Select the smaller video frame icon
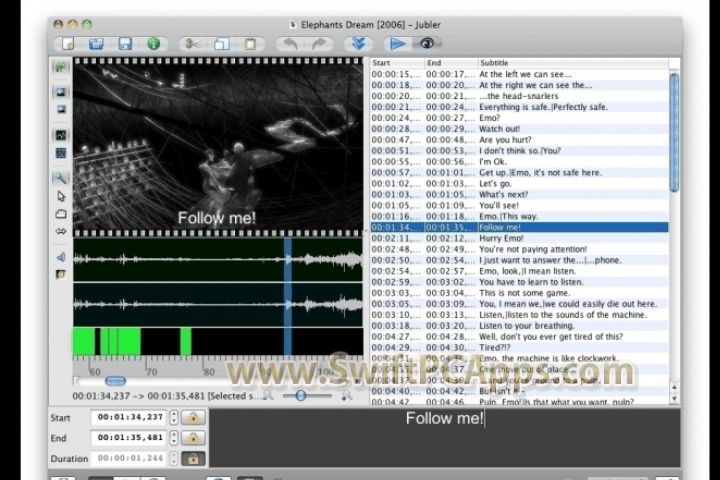Screen dimensions: 720x480 (61, 109)
